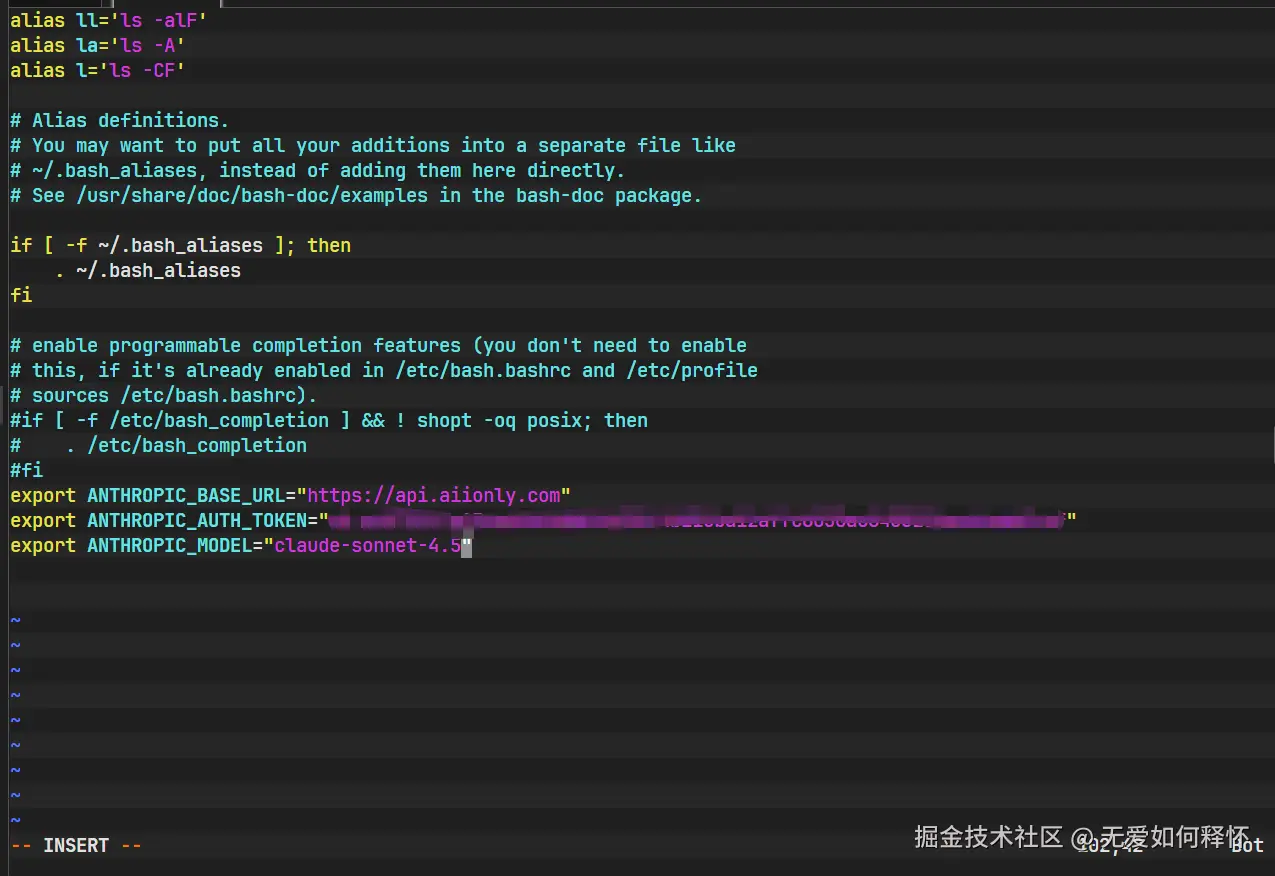1275x876 pixels.
Task: Click the ANTHROPIC_AUTH_TOKEN variable name
Action: (197, 520)
